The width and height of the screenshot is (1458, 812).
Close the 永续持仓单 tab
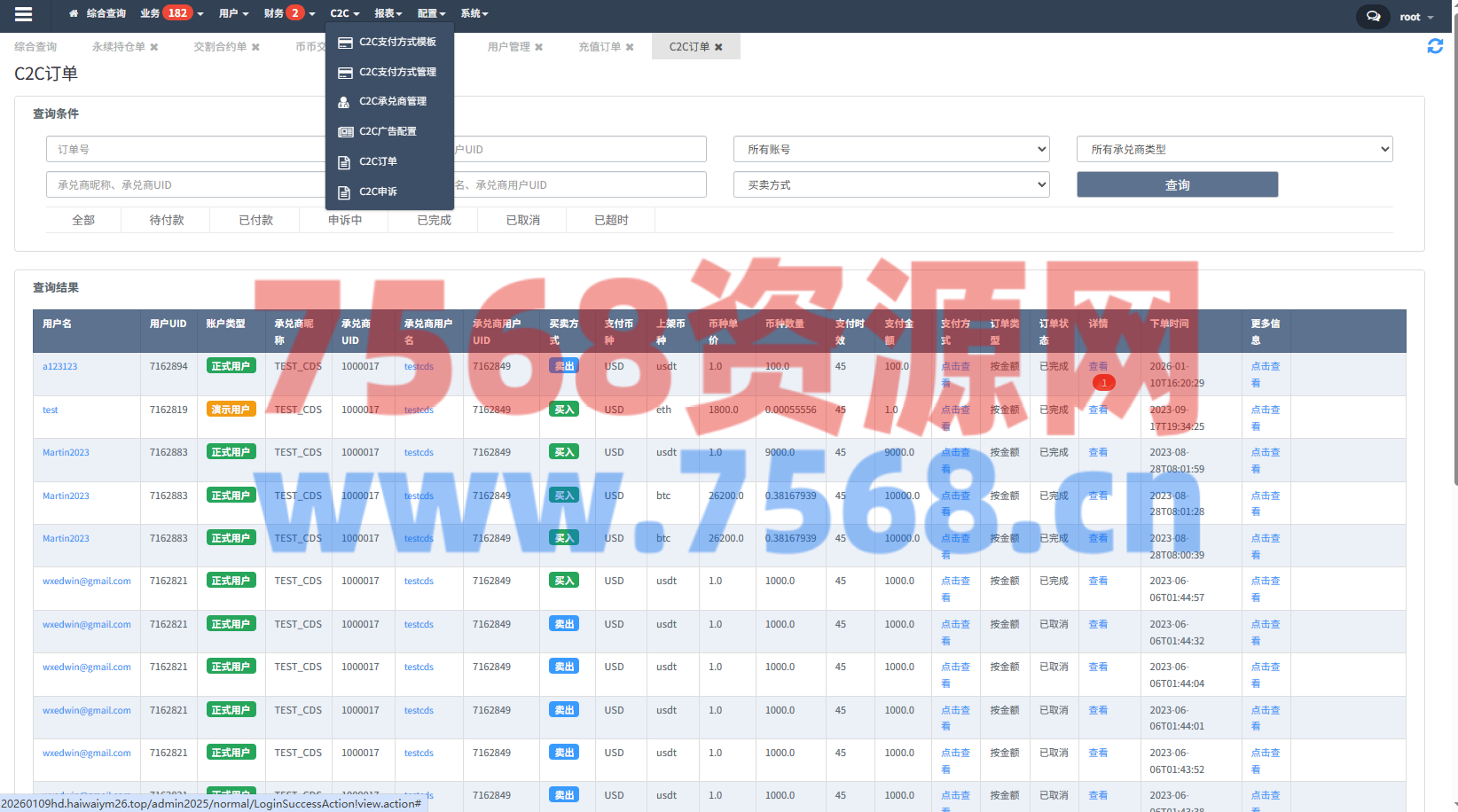pyautogui.click(x=154, y=47)
